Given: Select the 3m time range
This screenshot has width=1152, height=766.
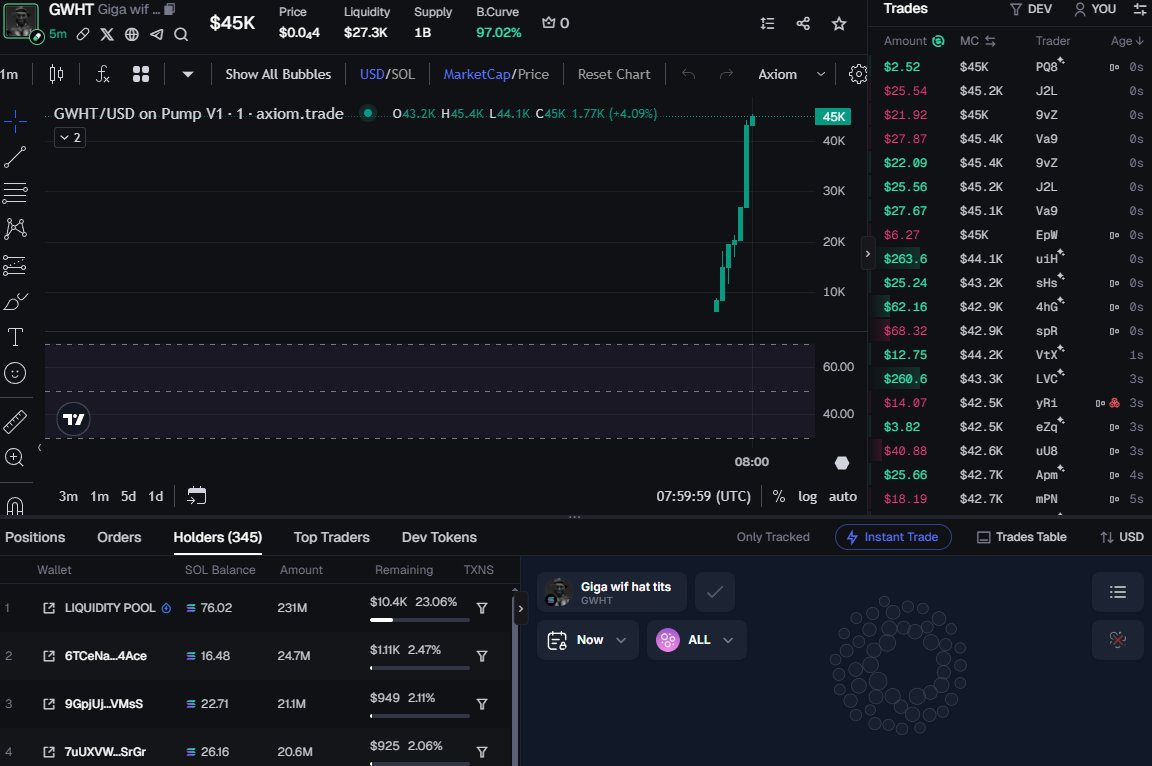Looking at the screenshot, I should click(68, 496).
